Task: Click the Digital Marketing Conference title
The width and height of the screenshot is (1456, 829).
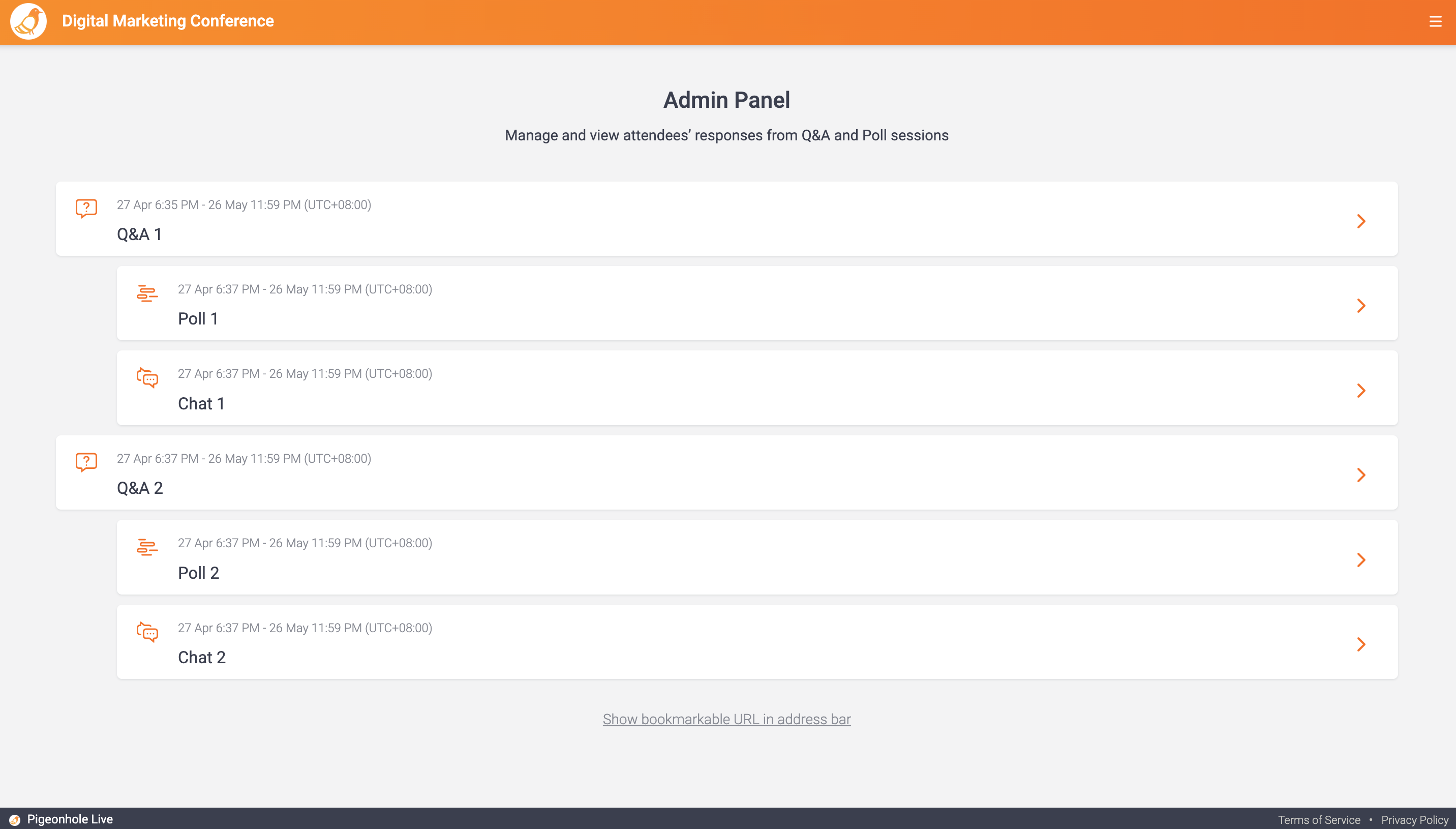Action: coord(168,21)
